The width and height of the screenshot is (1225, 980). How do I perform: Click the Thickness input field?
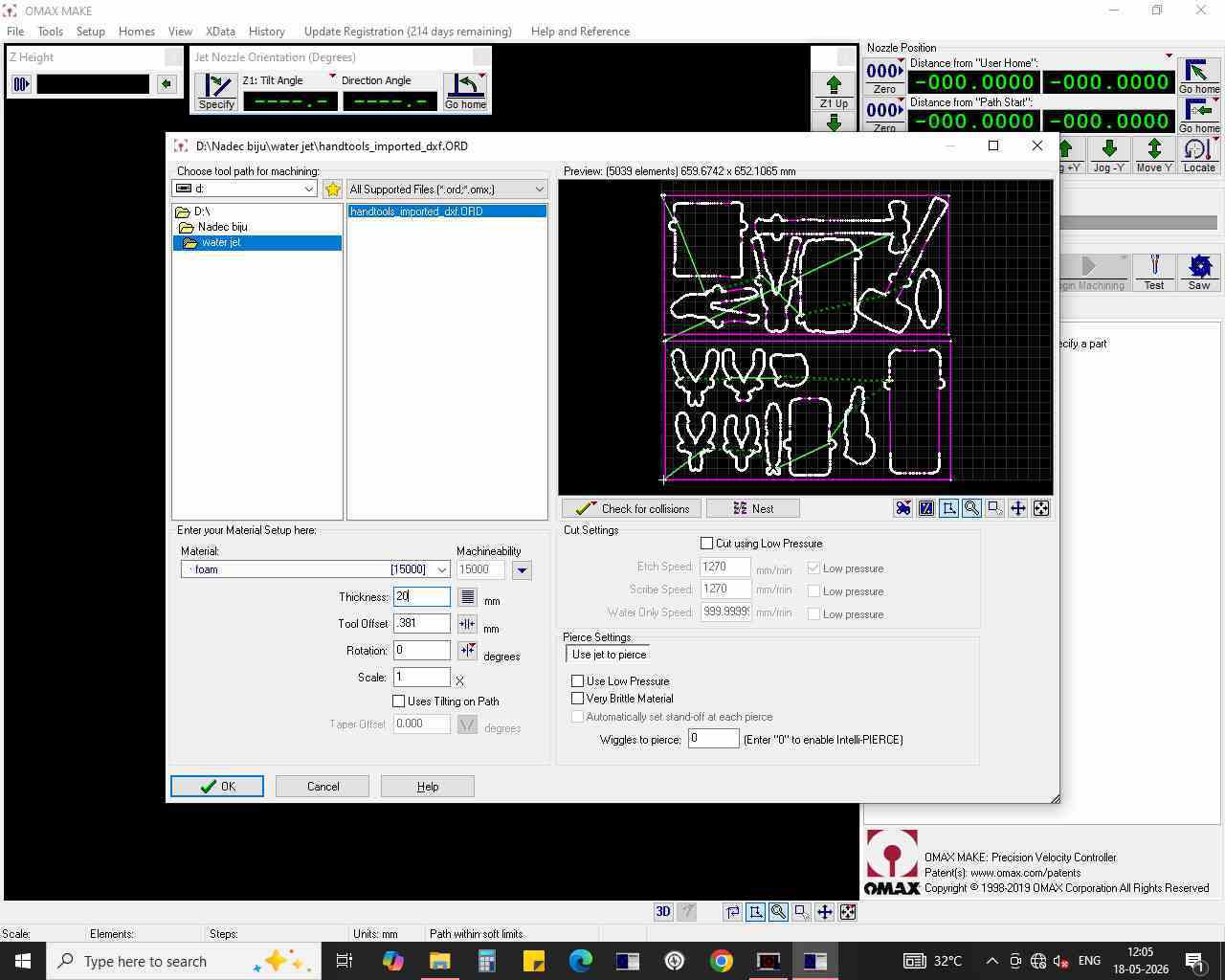[422, 596]
